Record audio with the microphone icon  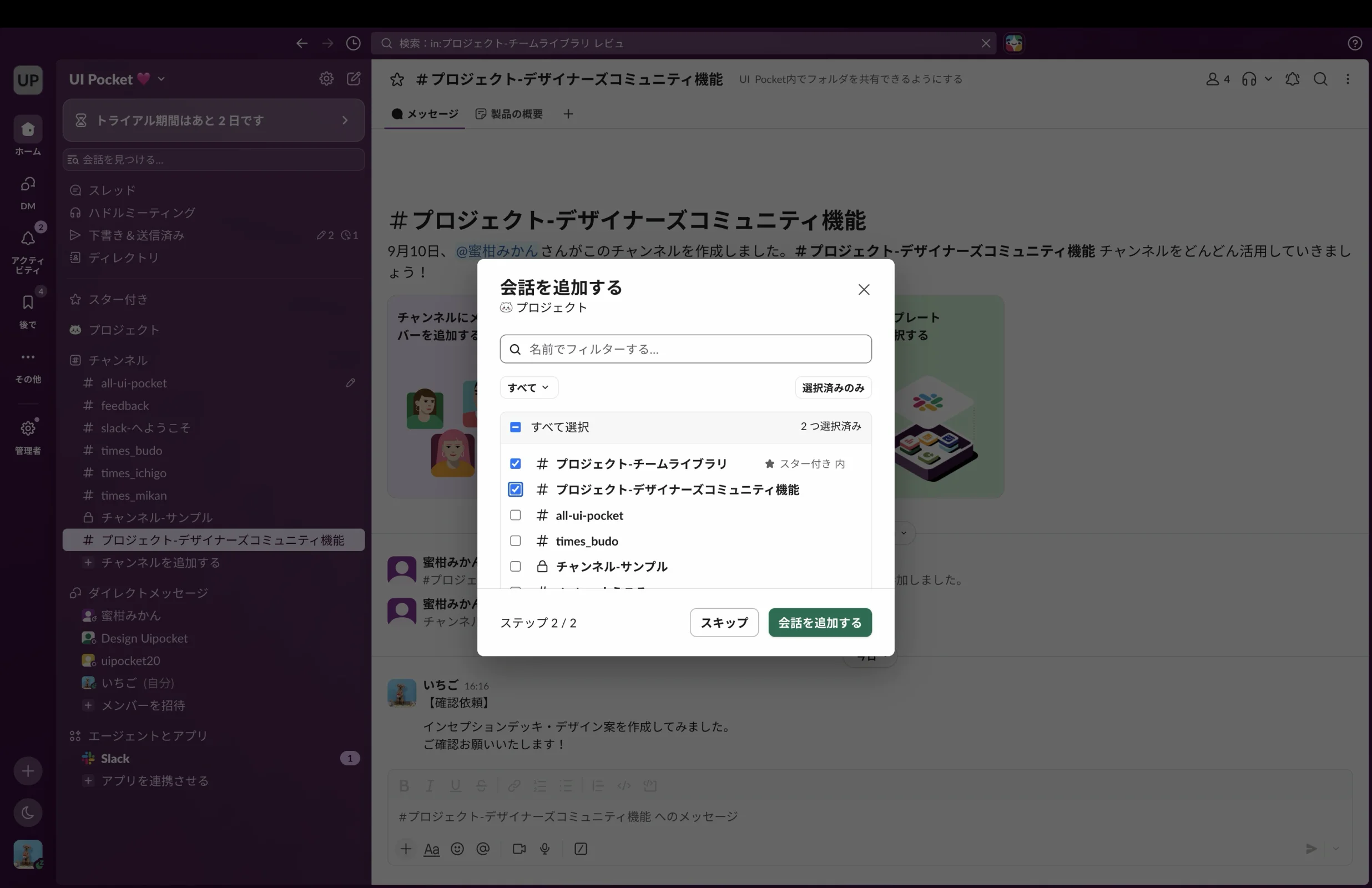[545, 848]
